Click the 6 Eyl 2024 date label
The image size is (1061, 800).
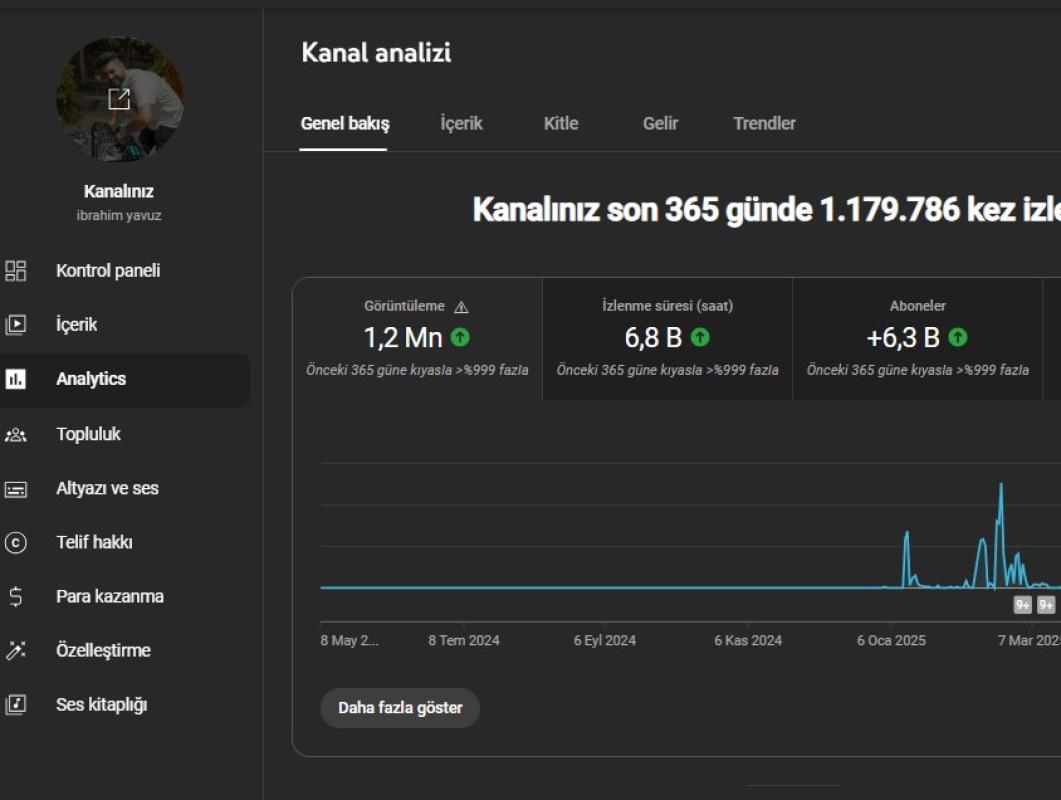click(605, 640)
